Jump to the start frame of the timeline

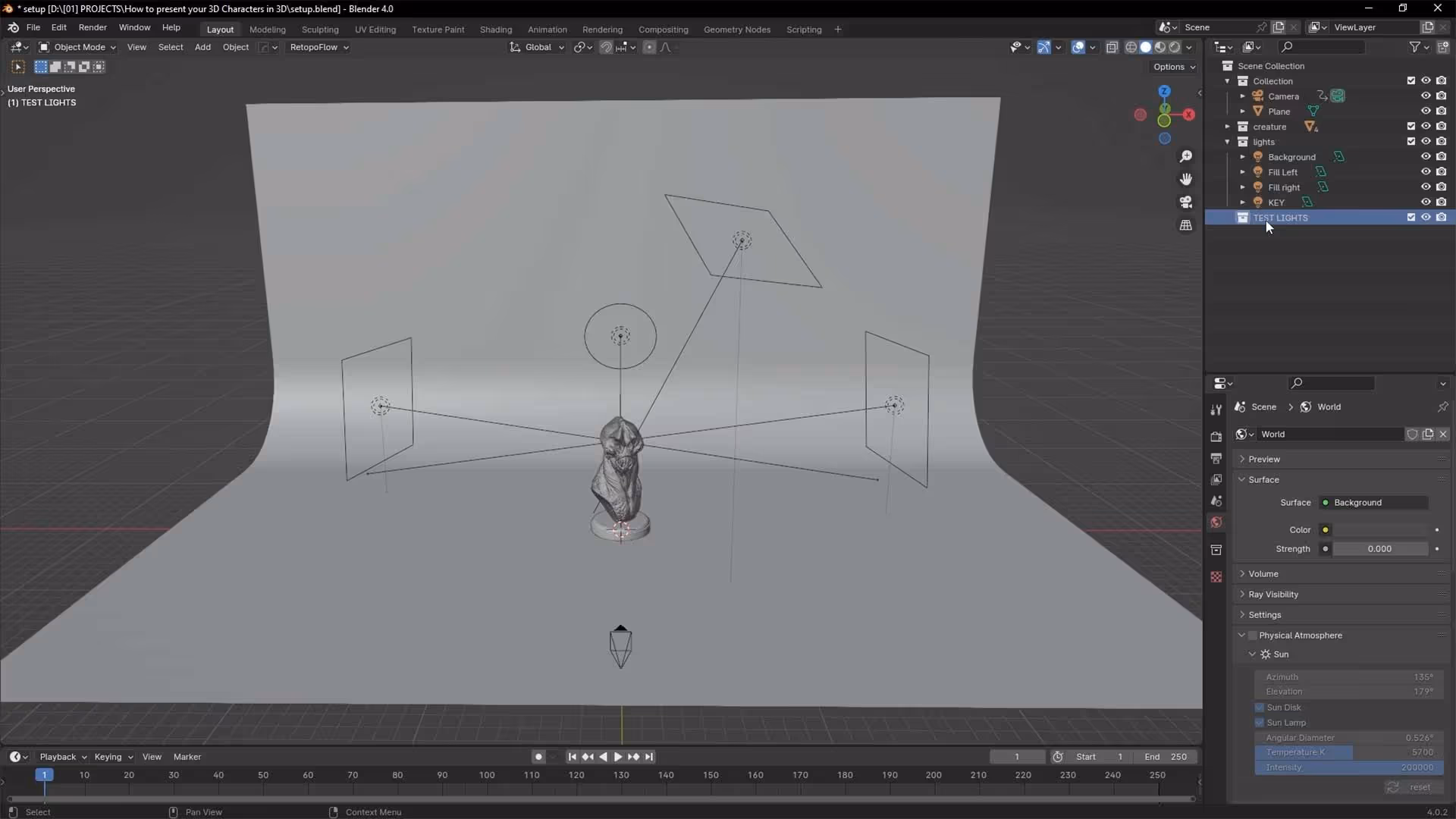pos(573,757)
